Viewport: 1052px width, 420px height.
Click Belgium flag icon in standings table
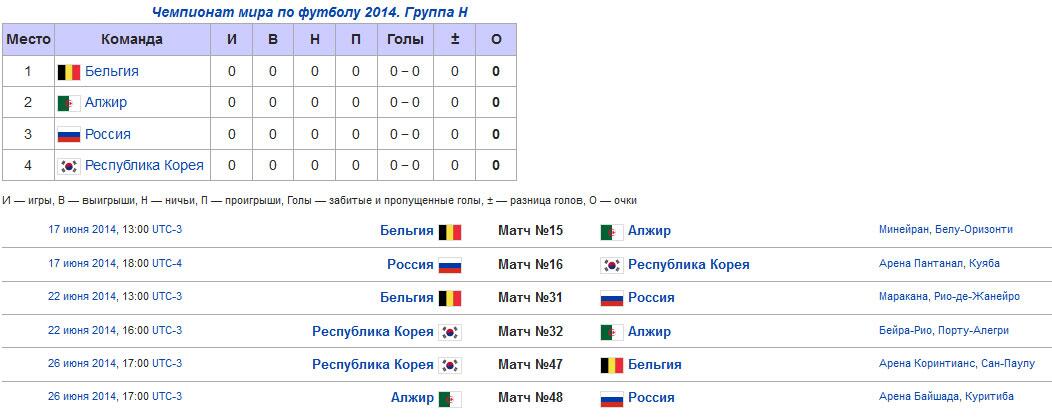coord(68,72)
